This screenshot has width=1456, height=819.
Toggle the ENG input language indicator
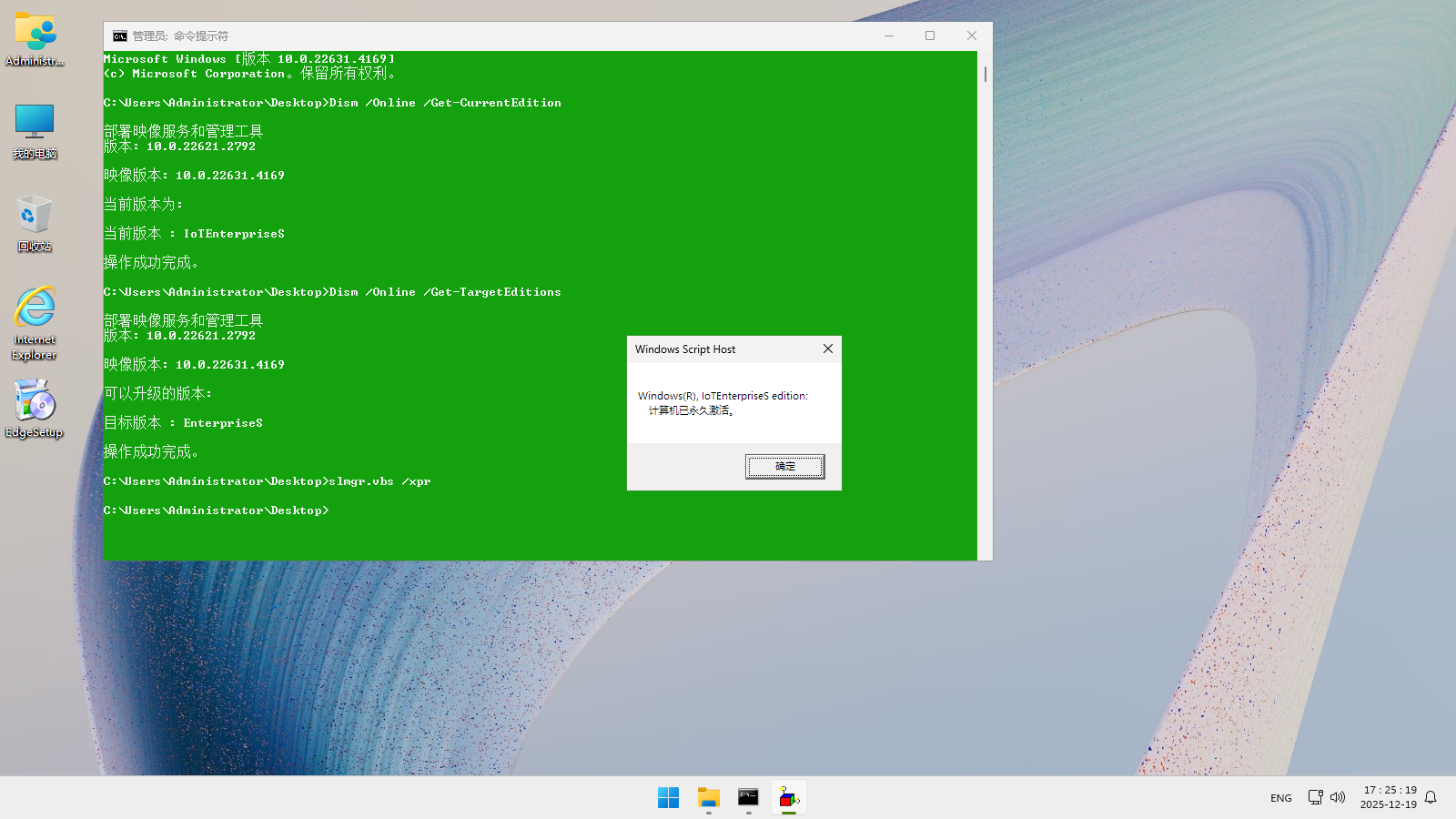(1280, 798)
